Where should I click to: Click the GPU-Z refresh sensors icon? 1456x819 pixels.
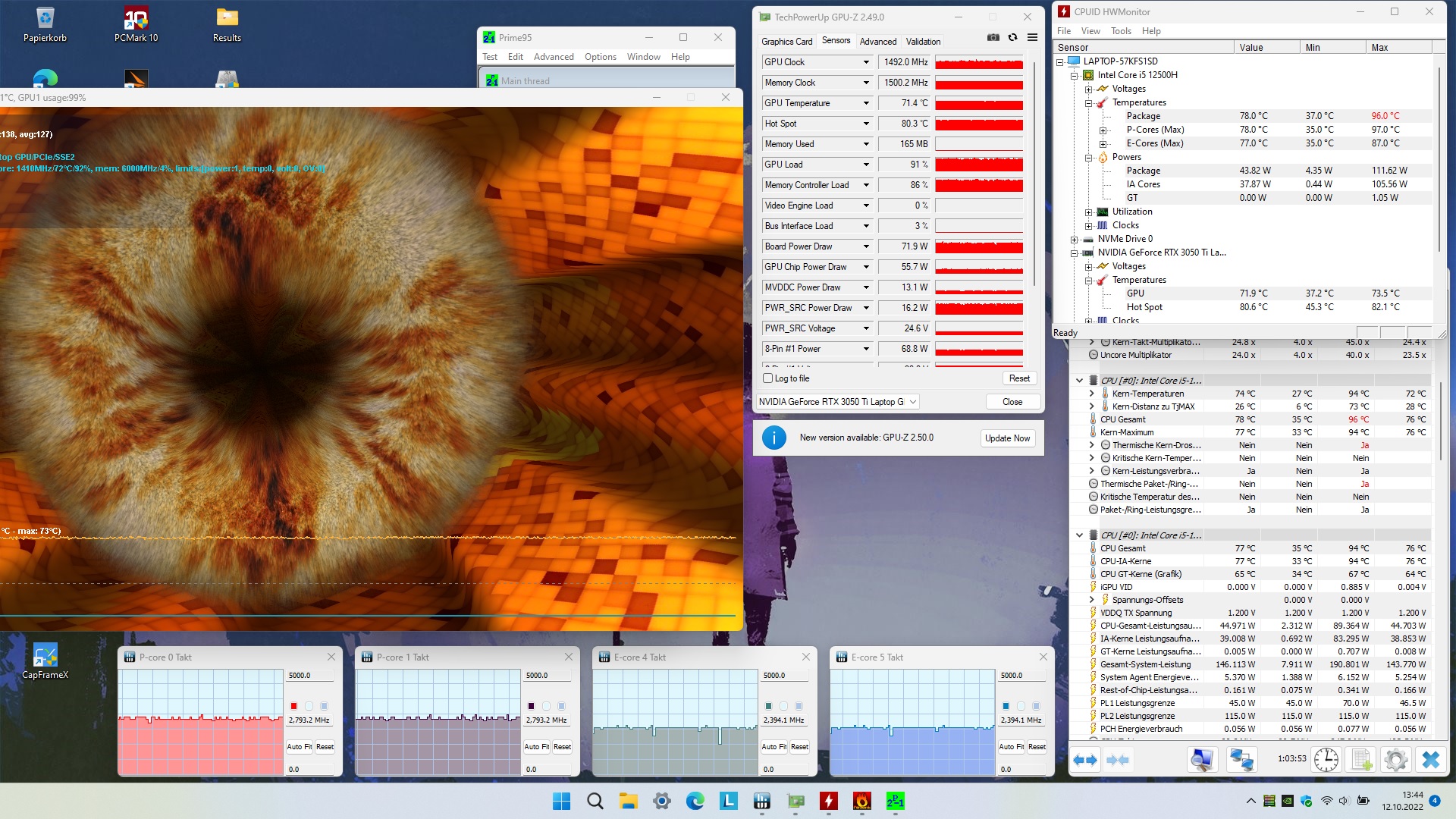click(1012, 37)
